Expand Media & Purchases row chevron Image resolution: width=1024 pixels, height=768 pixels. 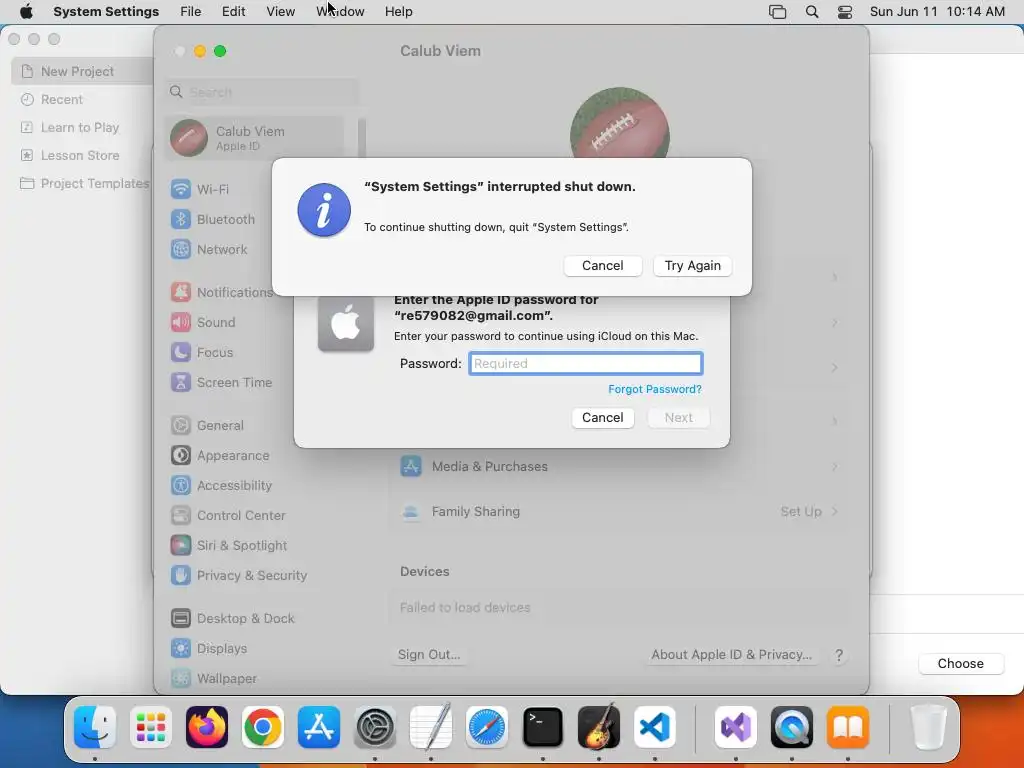835,466
